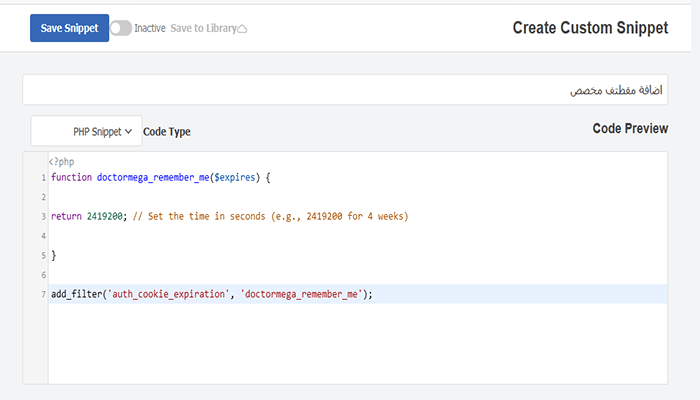Click the Save Snippet button

pos(69,28)
